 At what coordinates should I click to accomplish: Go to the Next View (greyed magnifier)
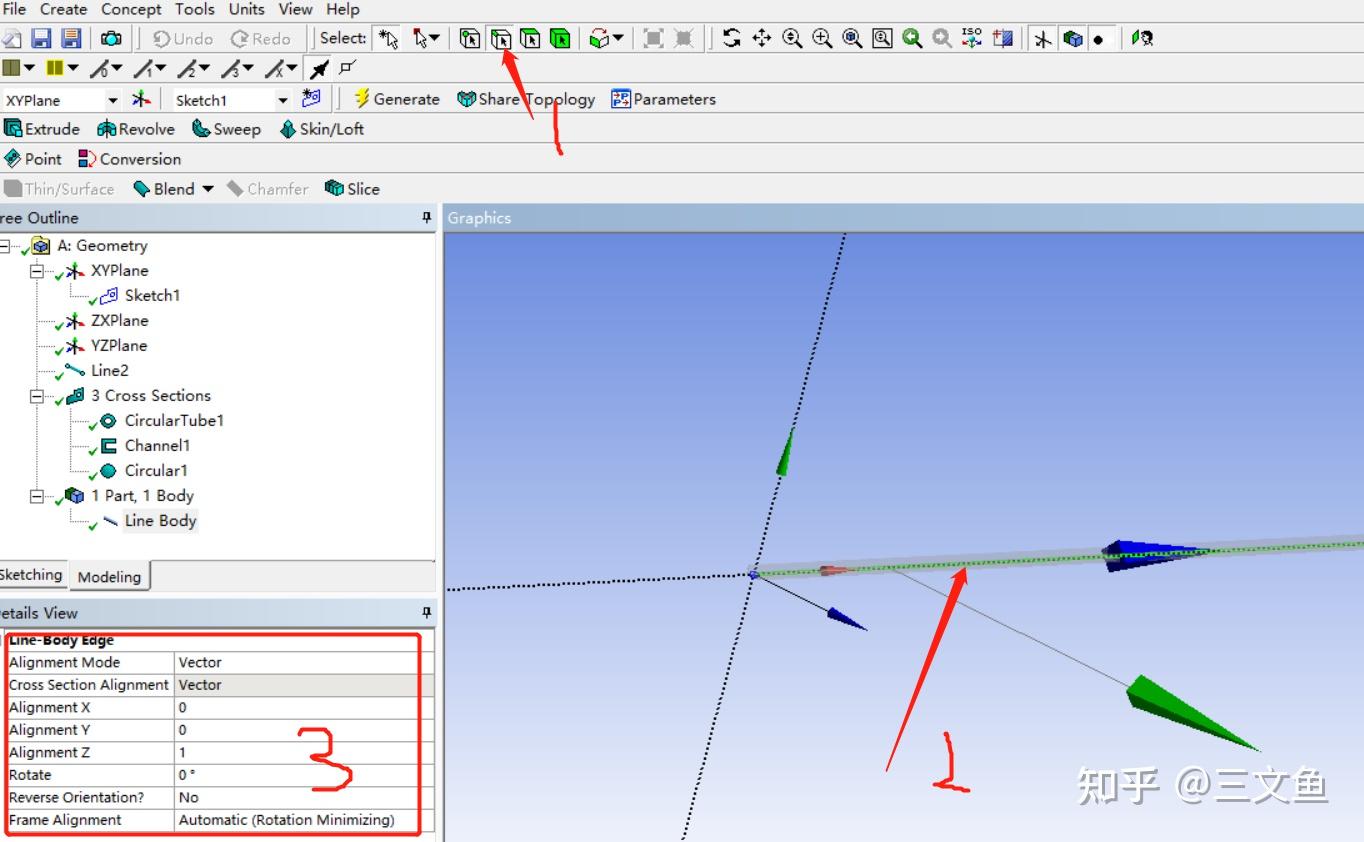click(x=942, y=38)
